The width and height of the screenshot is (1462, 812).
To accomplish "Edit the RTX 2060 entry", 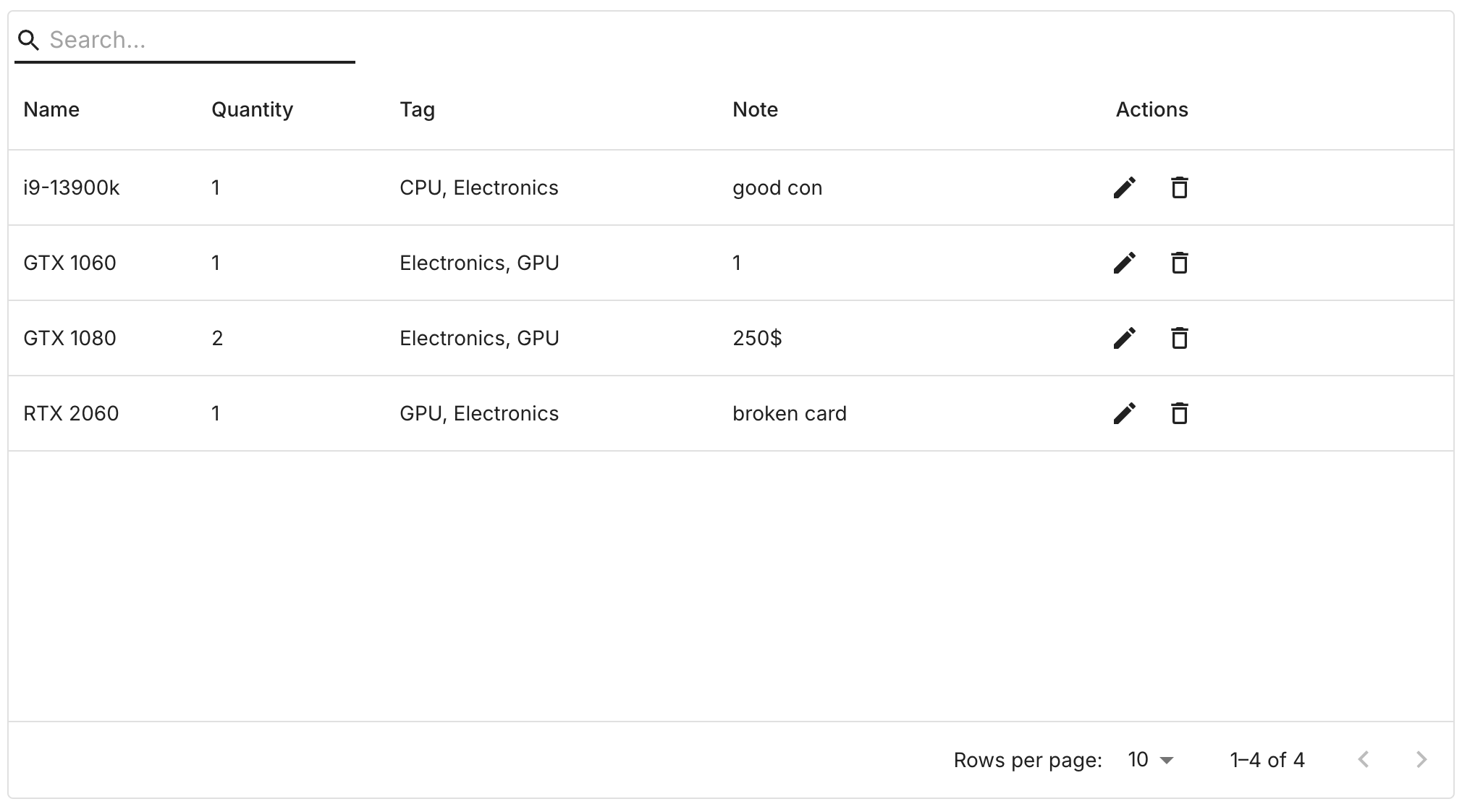I will point(1124,413).
